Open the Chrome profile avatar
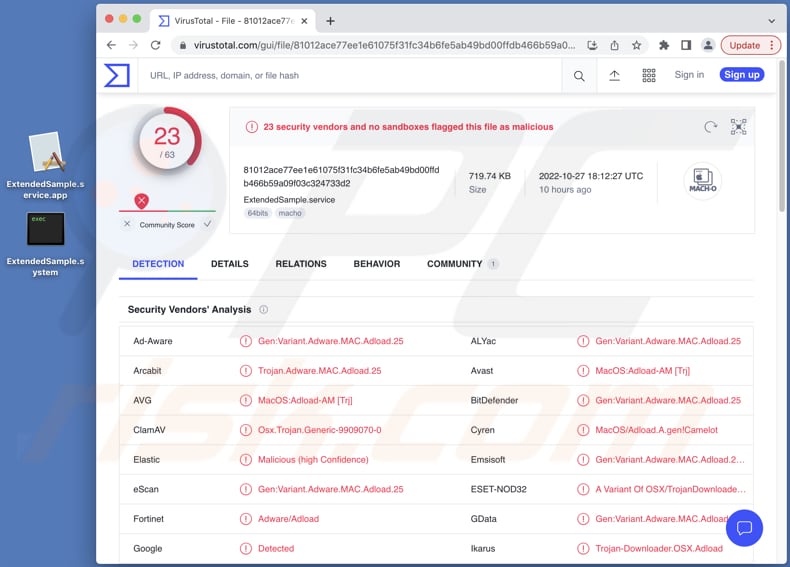790x567 pixels. click(708, 45)
